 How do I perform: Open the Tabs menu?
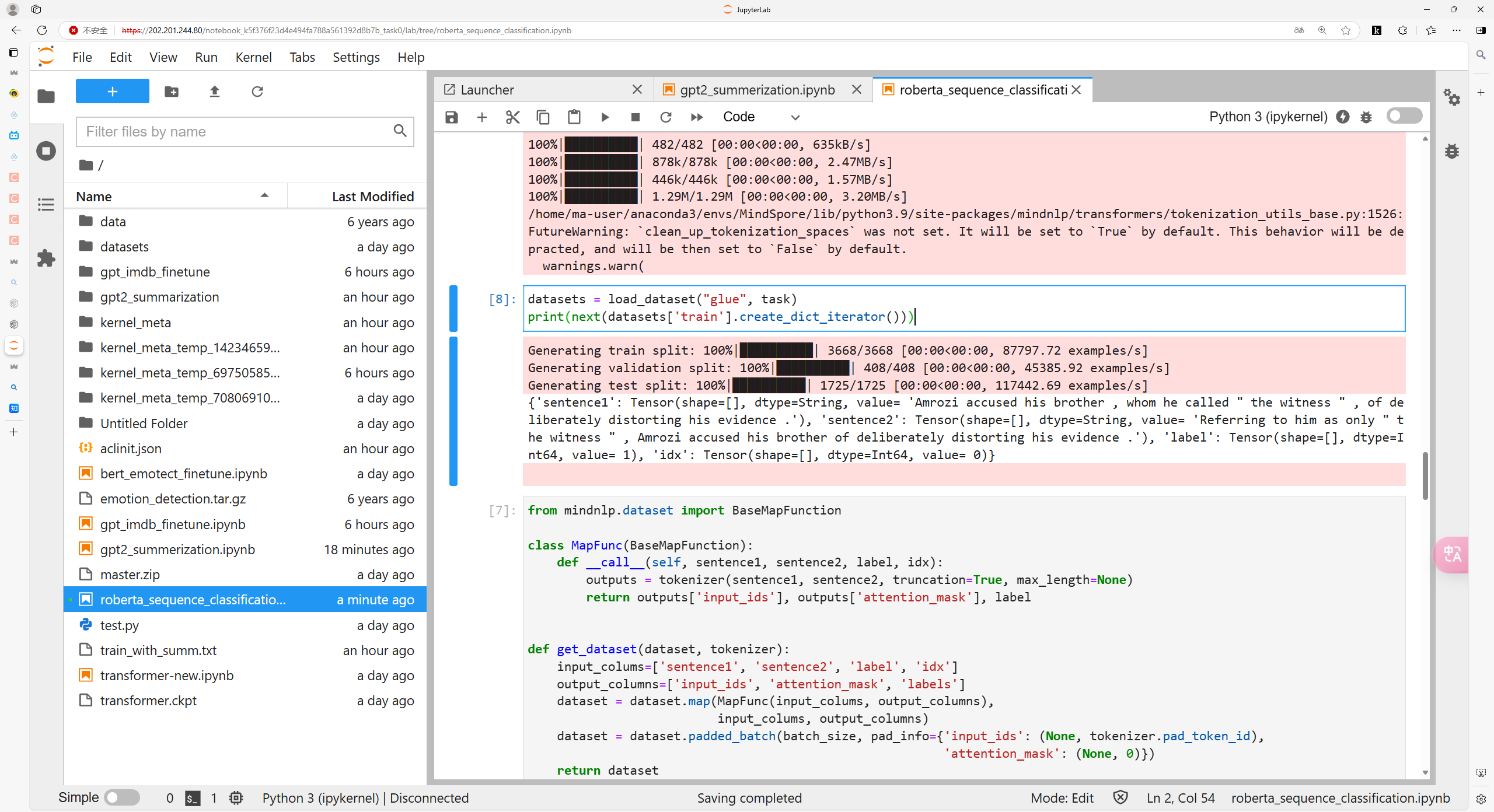tap(302, 57)
